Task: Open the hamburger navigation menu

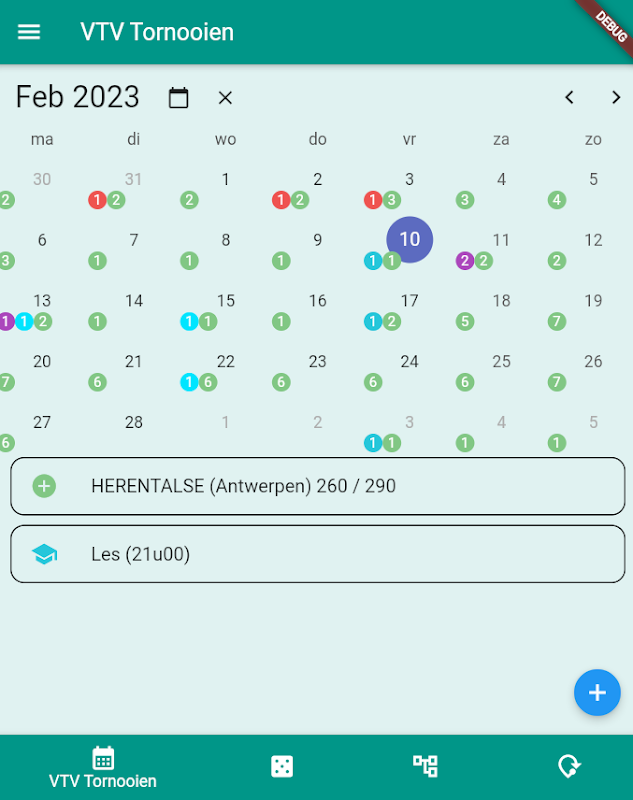Action: [x=29, y=32]
